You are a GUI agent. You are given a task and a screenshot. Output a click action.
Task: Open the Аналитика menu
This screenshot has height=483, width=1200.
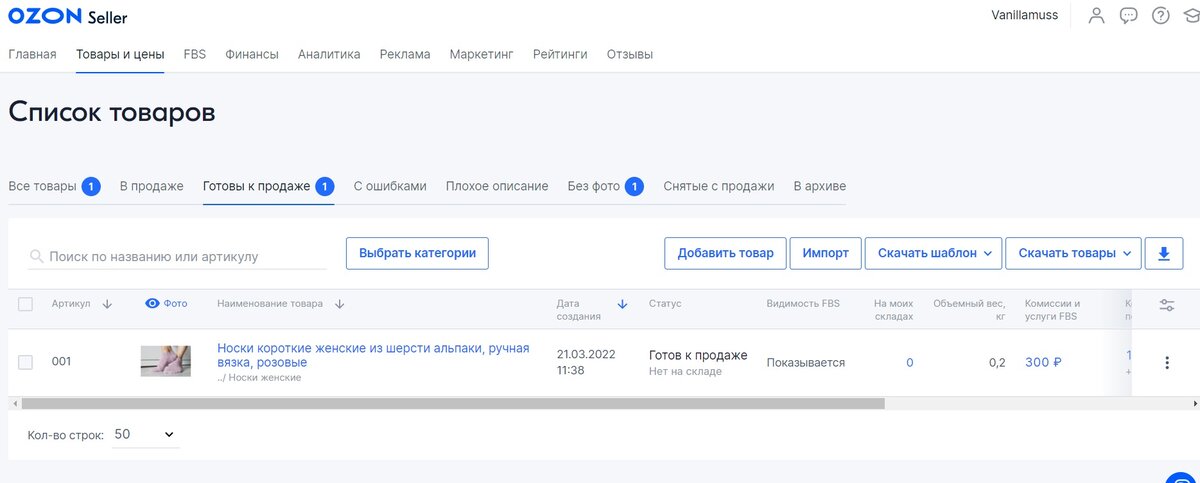coord(329,54)
